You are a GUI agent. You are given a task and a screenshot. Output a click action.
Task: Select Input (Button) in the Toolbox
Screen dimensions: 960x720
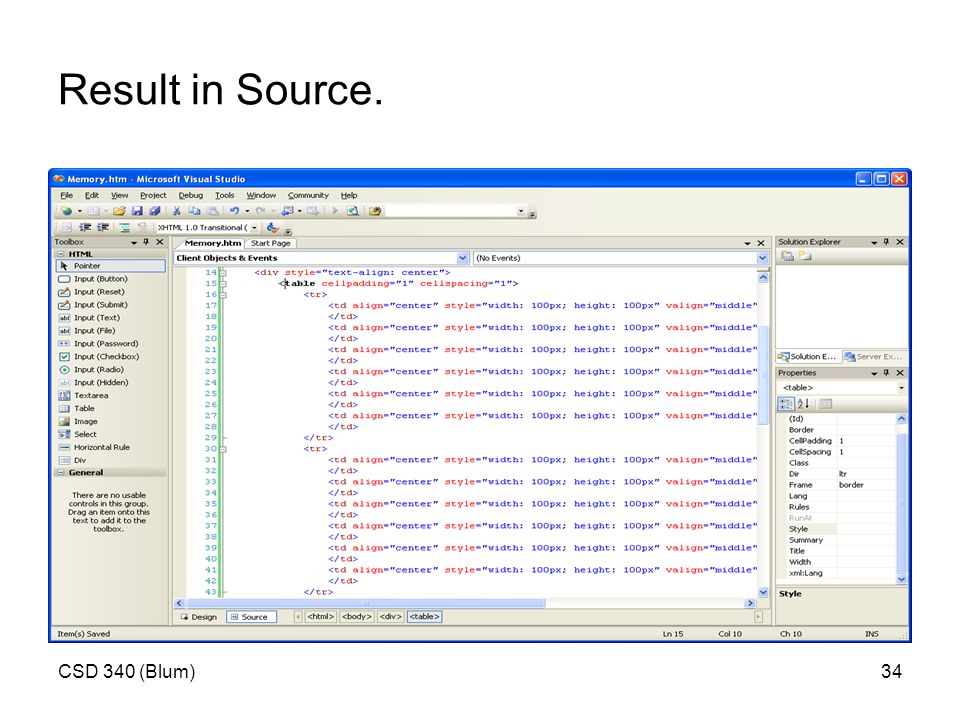[110, 279]
